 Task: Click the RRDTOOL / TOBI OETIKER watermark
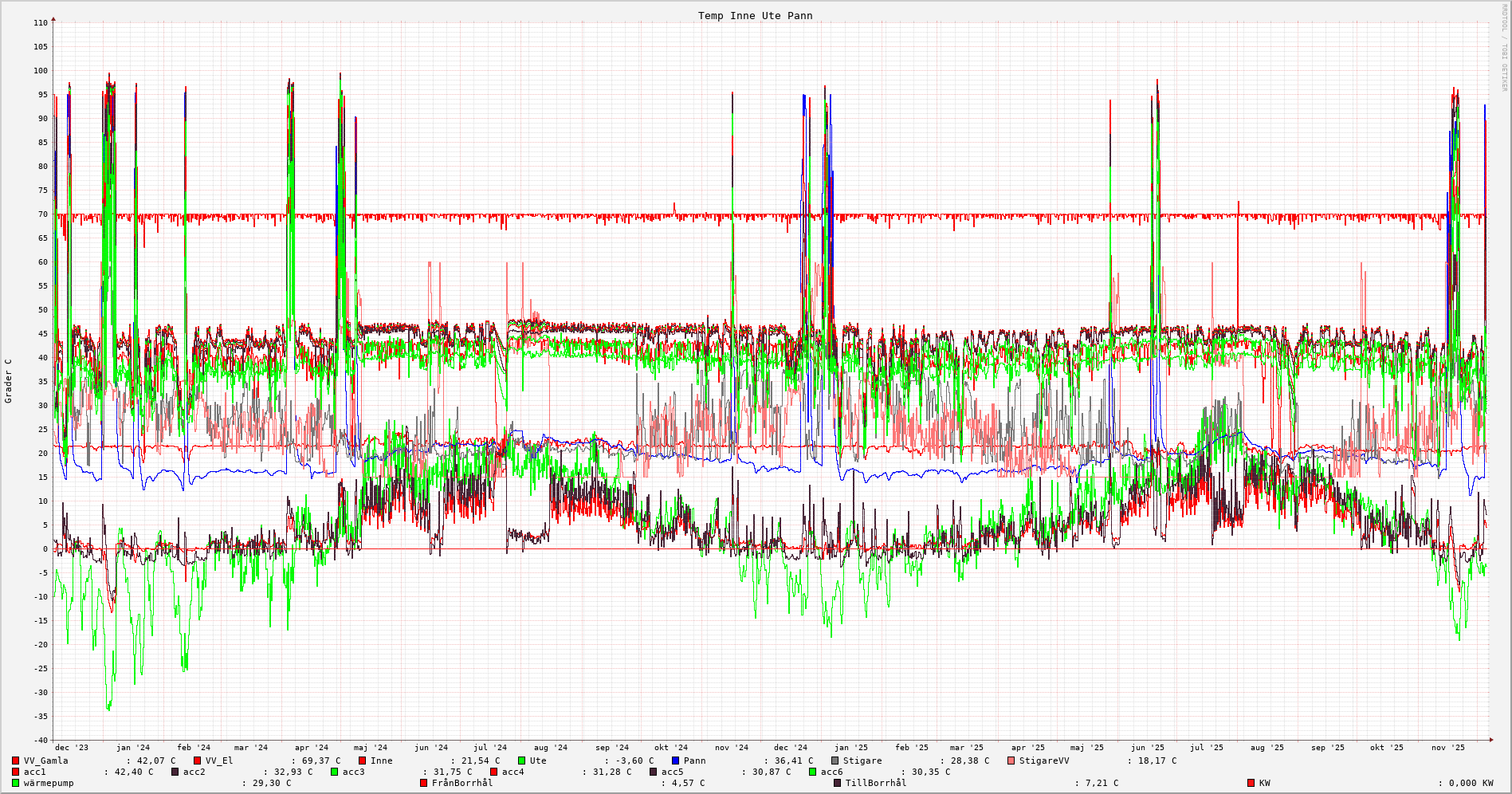point(1504,48)
